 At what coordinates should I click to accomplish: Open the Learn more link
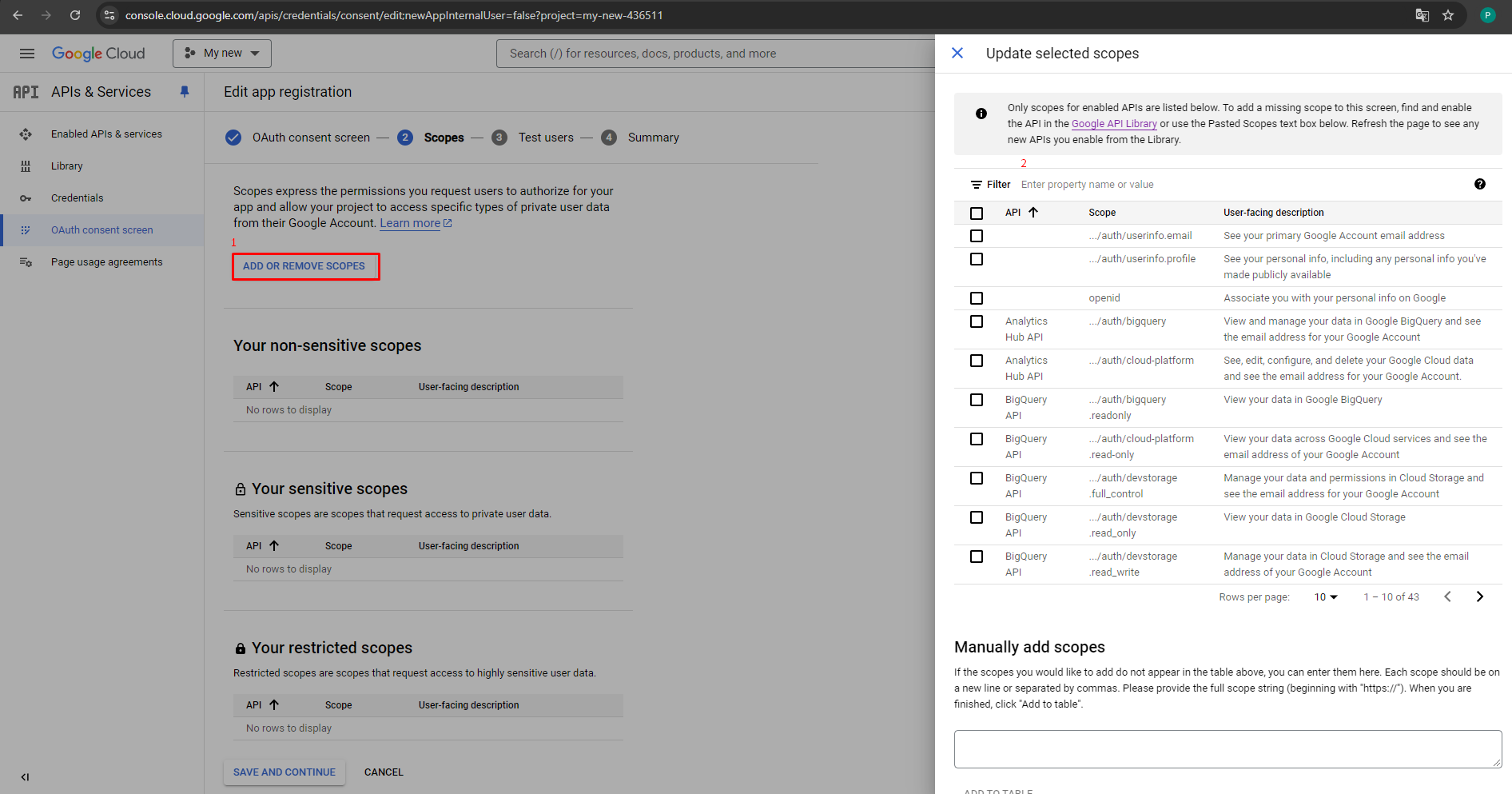(416, 223)
